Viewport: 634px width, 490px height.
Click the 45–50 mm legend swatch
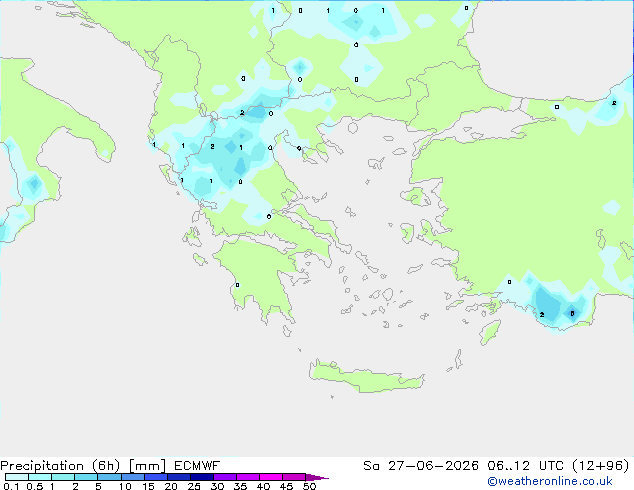point(294,477)
